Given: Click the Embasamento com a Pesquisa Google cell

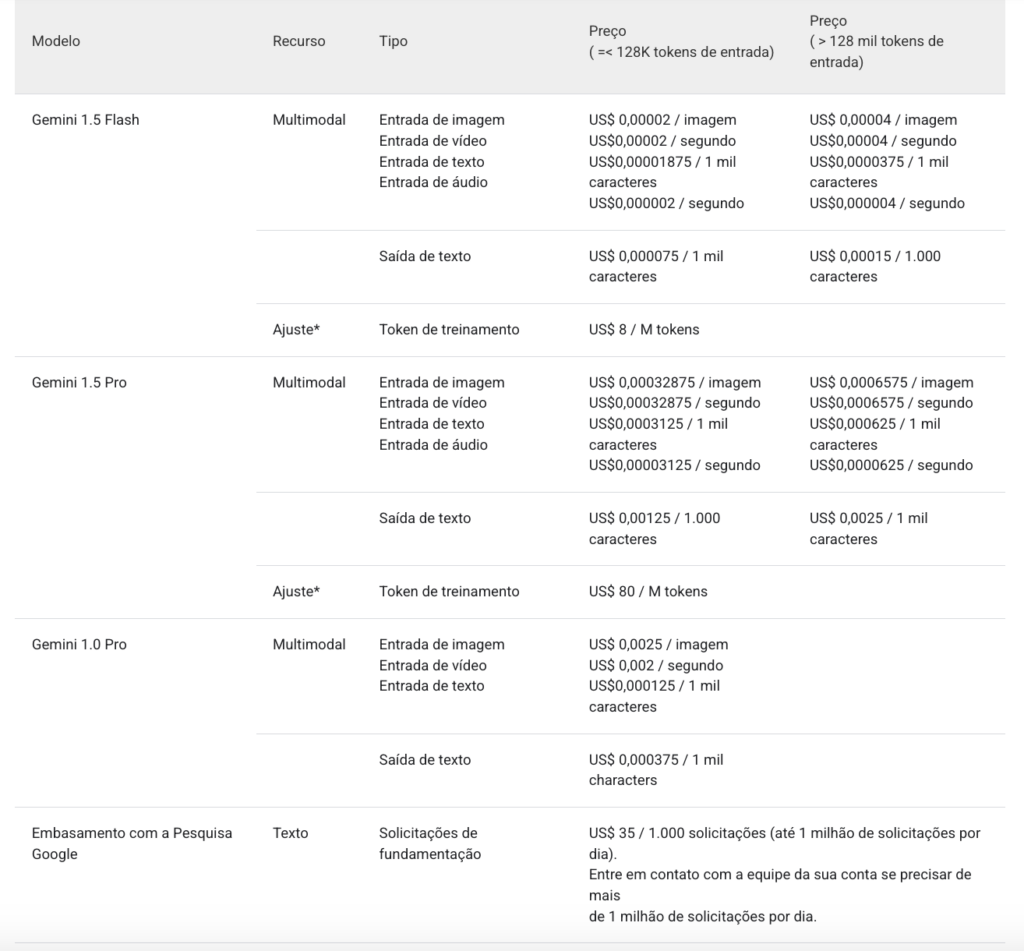Looking at the screenshot, I should [x=130, y=843].
